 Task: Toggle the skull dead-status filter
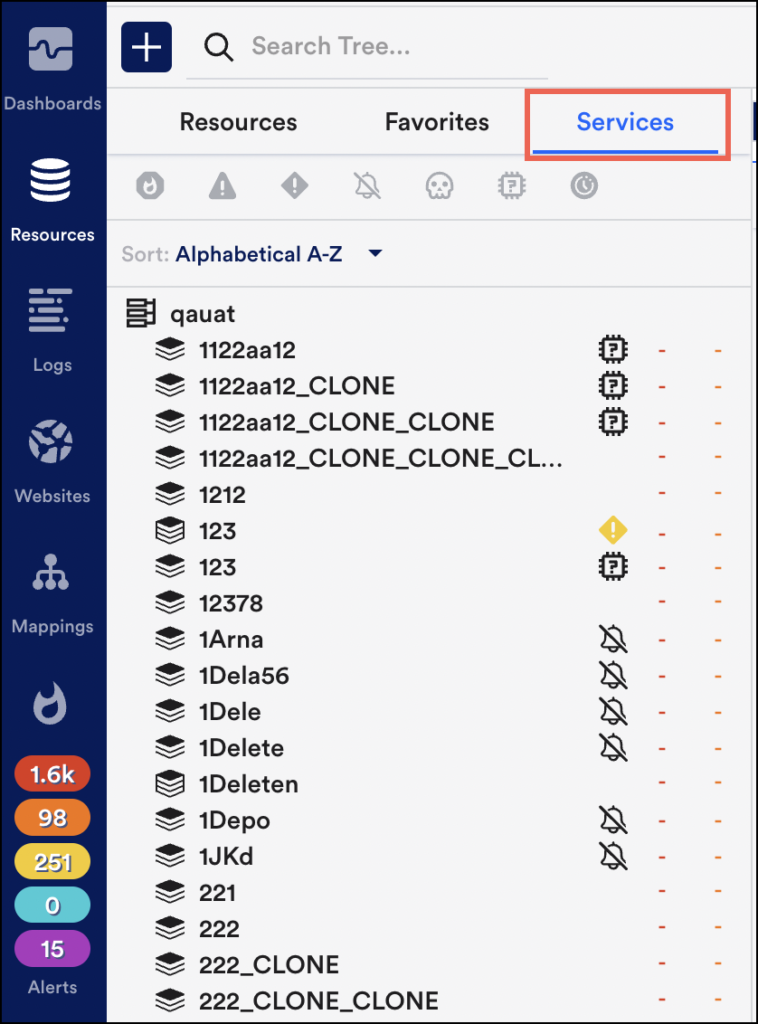pos(439,186)
